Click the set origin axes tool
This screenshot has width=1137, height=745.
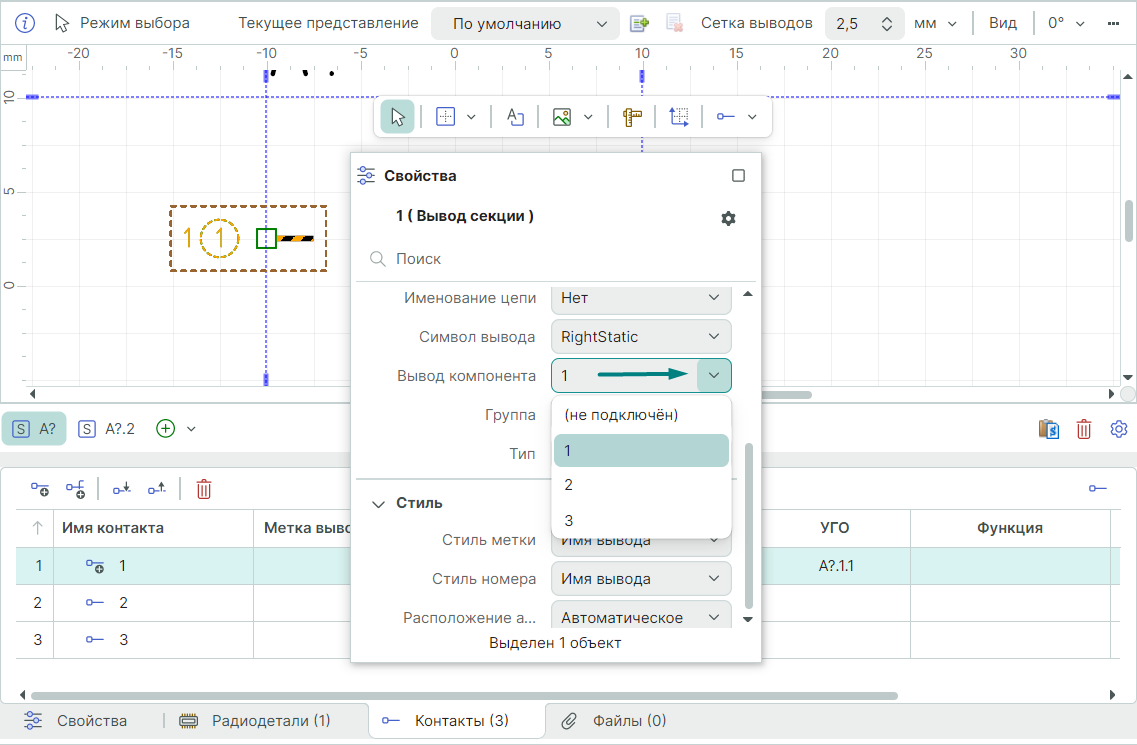click(679, 117)
